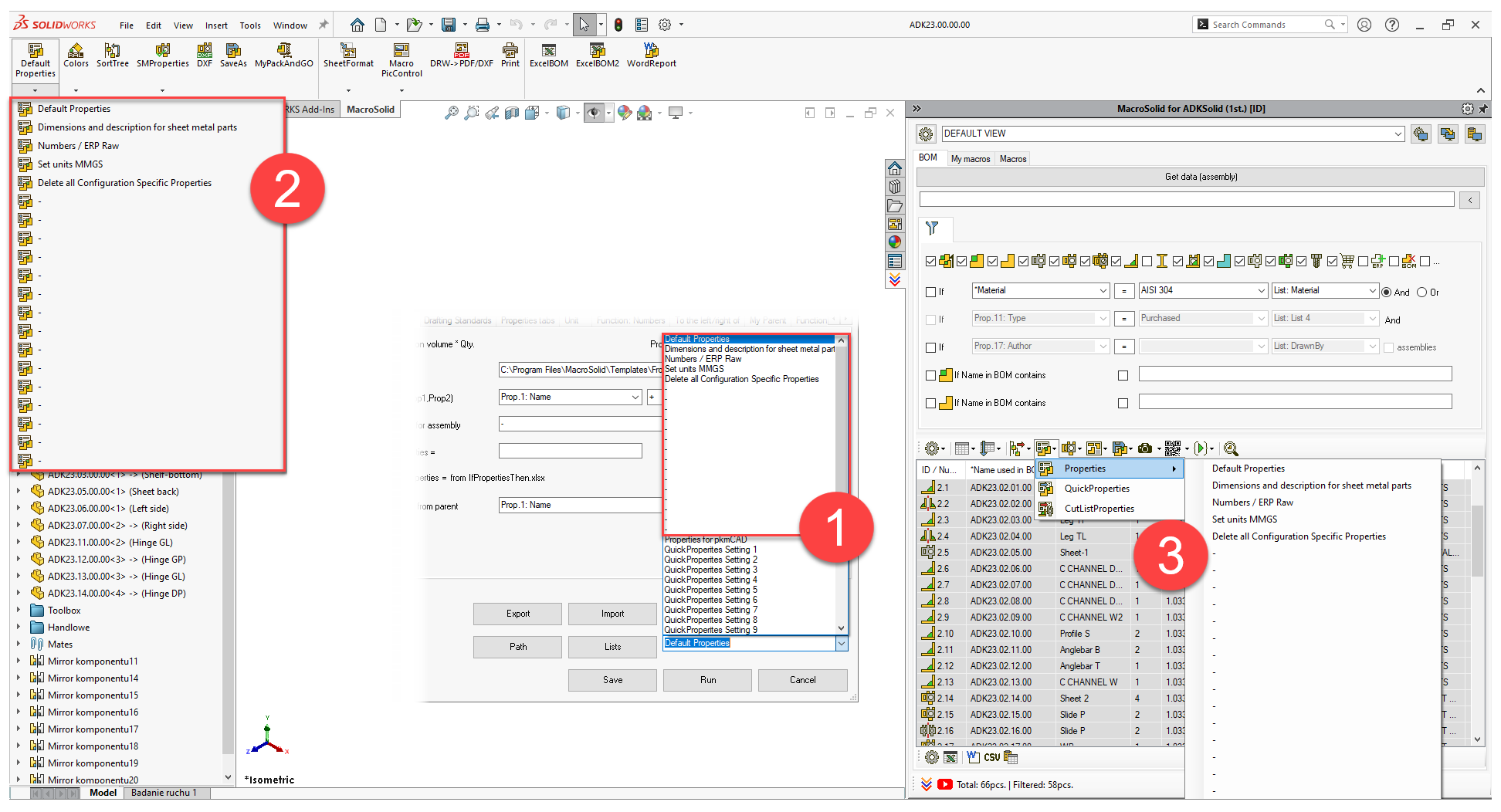
Task: Launch the DXF export tool
Action: tap(205, 56)
